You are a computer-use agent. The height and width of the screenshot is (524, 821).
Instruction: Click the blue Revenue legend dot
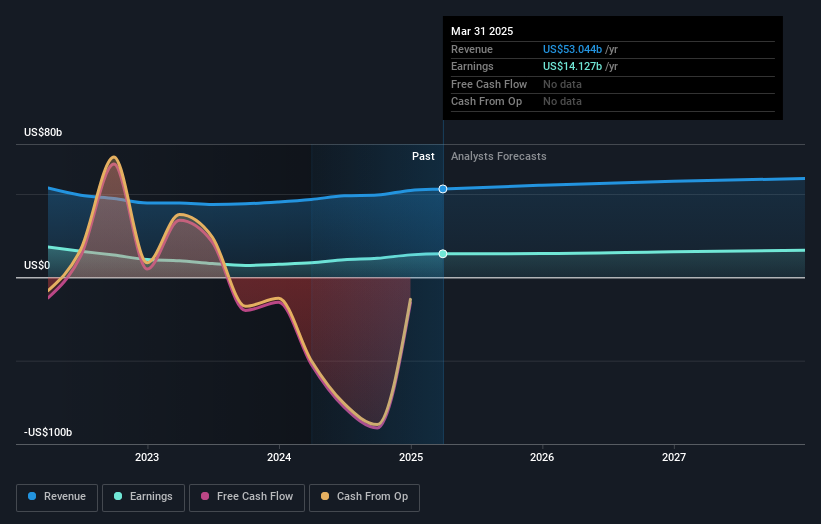coord(32,496)
